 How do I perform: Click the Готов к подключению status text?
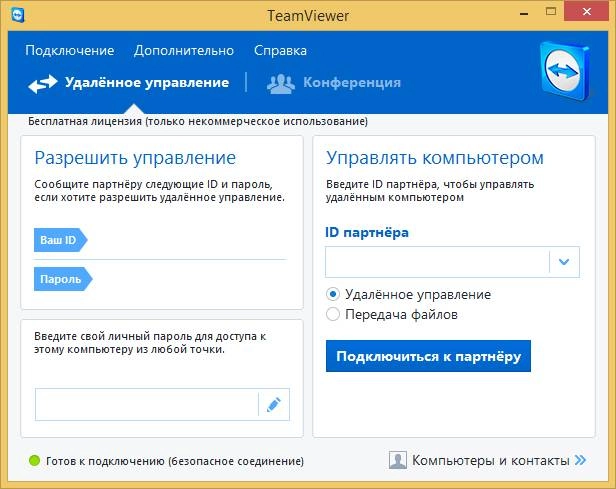(175, 461)
